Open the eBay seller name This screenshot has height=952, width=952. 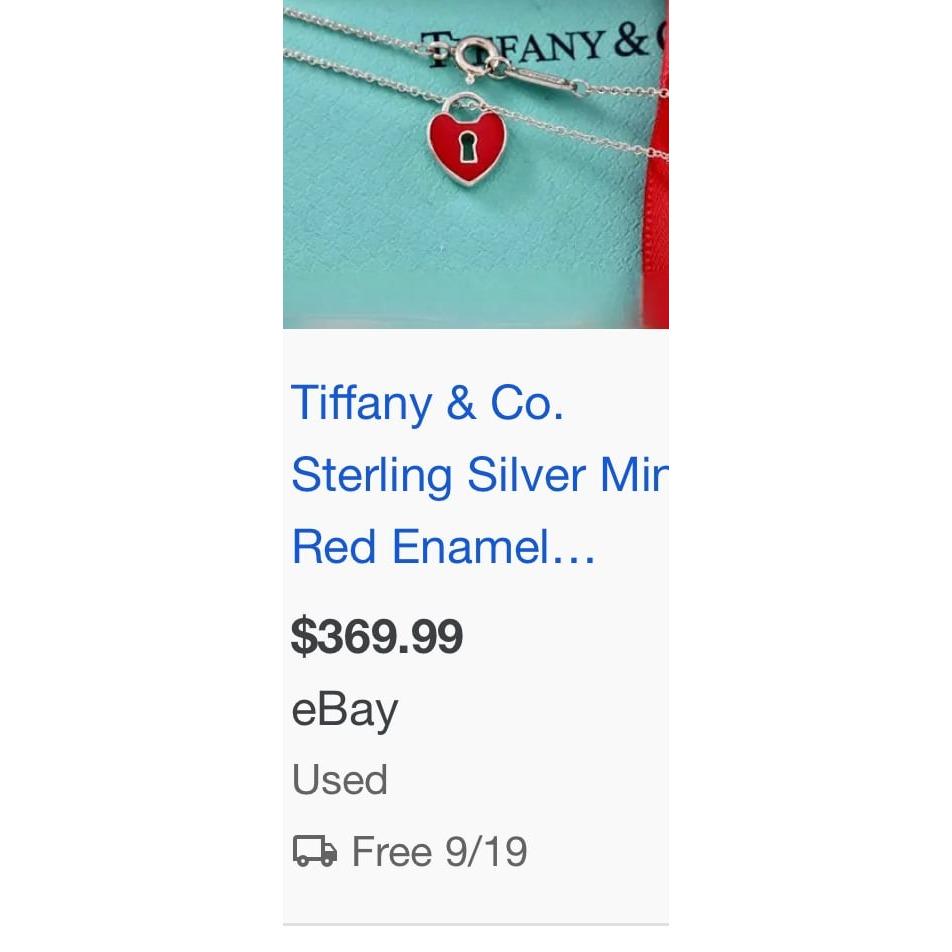point(344,710)
